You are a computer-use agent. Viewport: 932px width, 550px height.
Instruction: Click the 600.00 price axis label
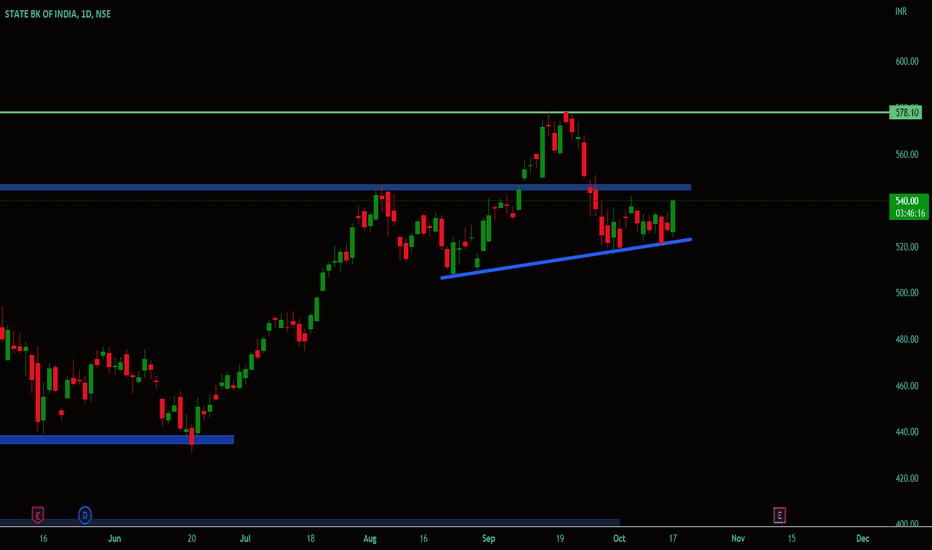(x=907, y=61)
